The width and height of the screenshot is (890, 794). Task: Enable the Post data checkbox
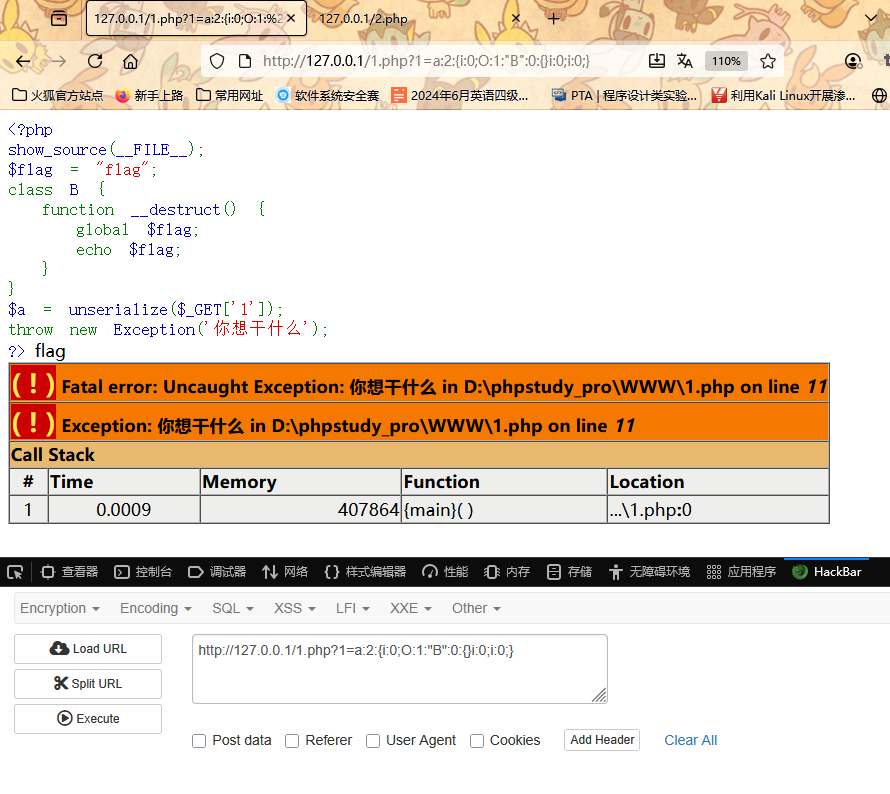tap(199, 741)
